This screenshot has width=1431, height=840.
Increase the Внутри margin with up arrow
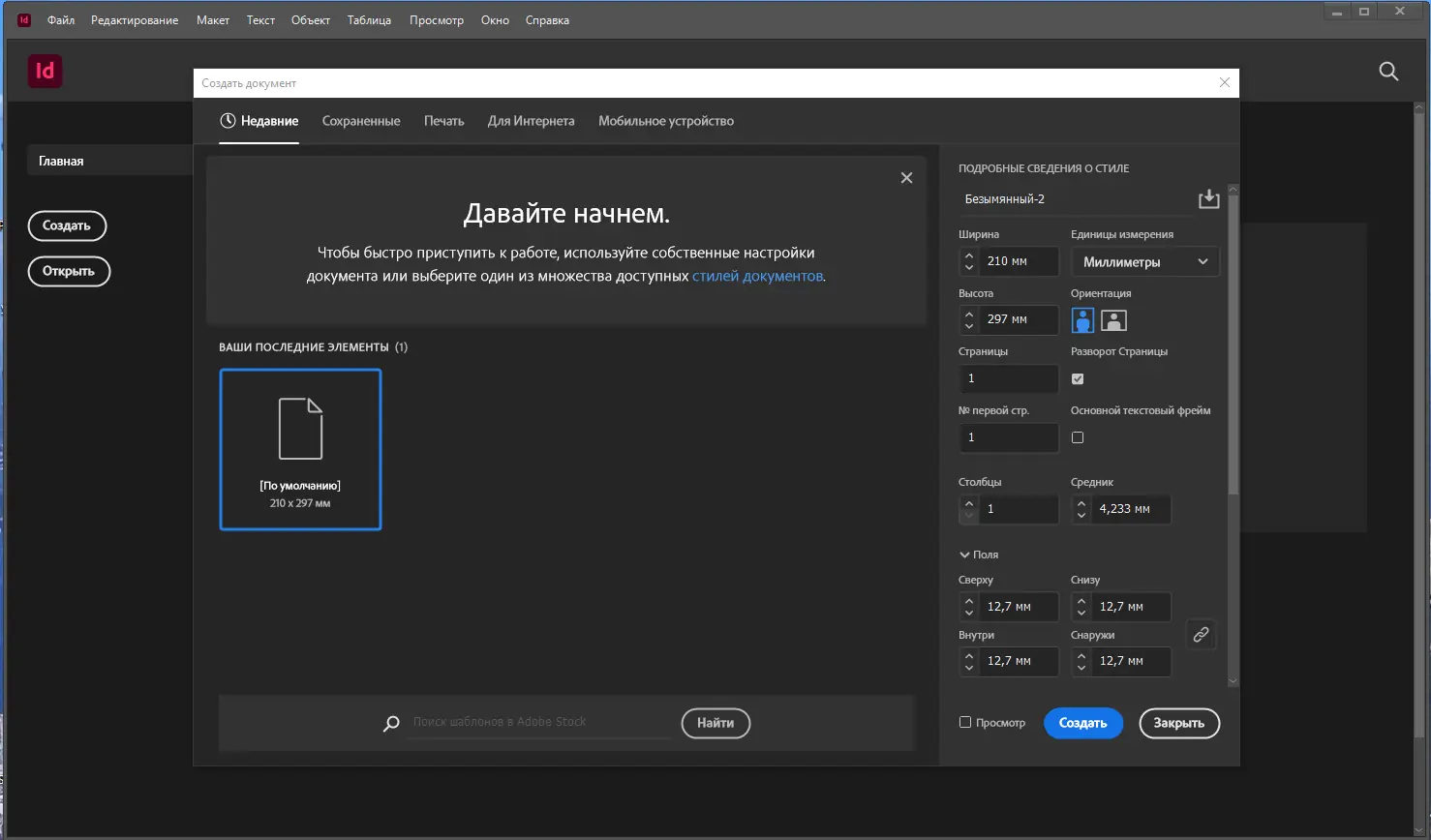969,655
